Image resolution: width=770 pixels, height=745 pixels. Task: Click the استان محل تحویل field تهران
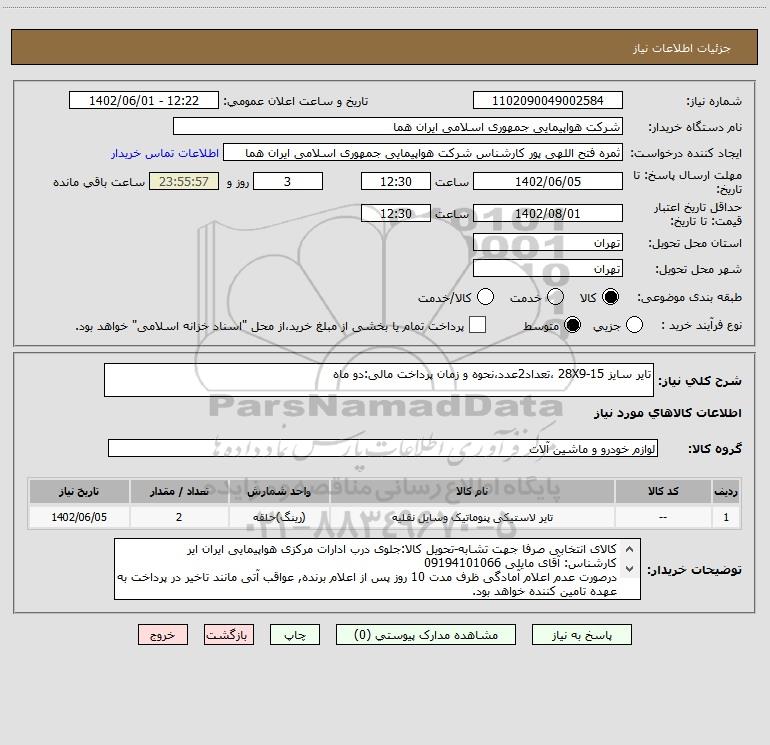click(548, 242)
